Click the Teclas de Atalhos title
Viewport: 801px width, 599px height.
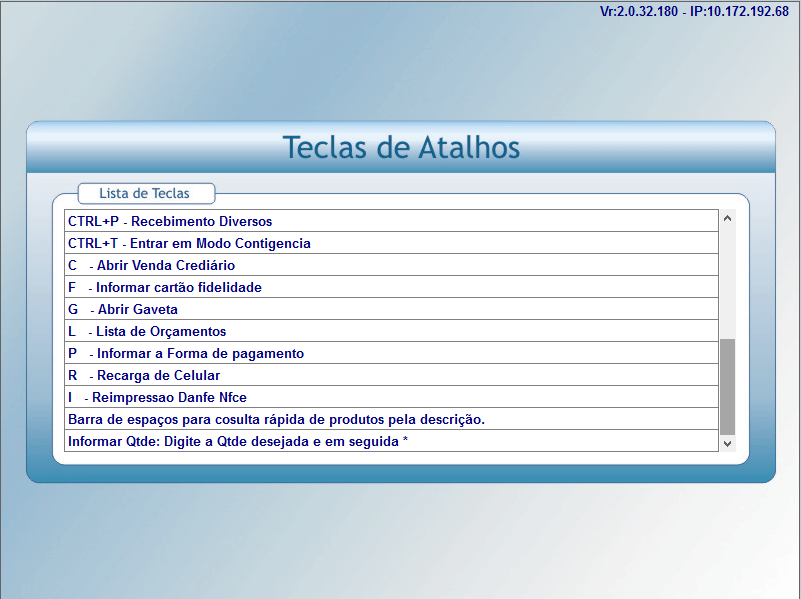coord(401,148)
